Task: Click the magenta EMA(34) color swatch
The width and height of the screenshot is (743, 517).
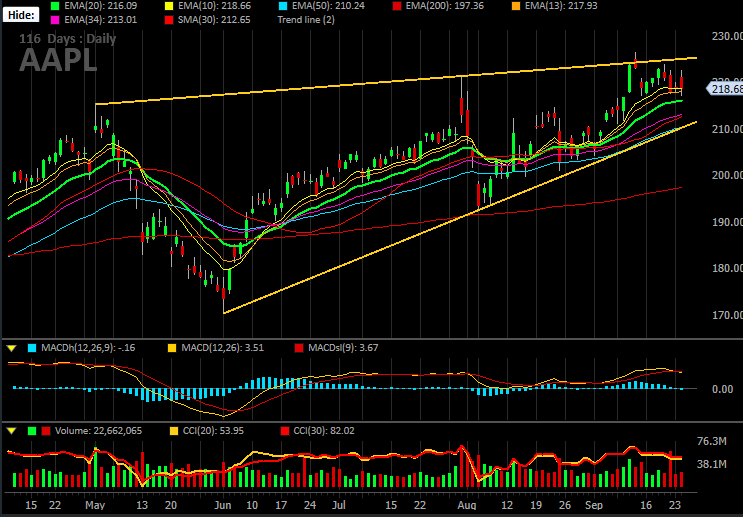Action: (x=55, y=20)
